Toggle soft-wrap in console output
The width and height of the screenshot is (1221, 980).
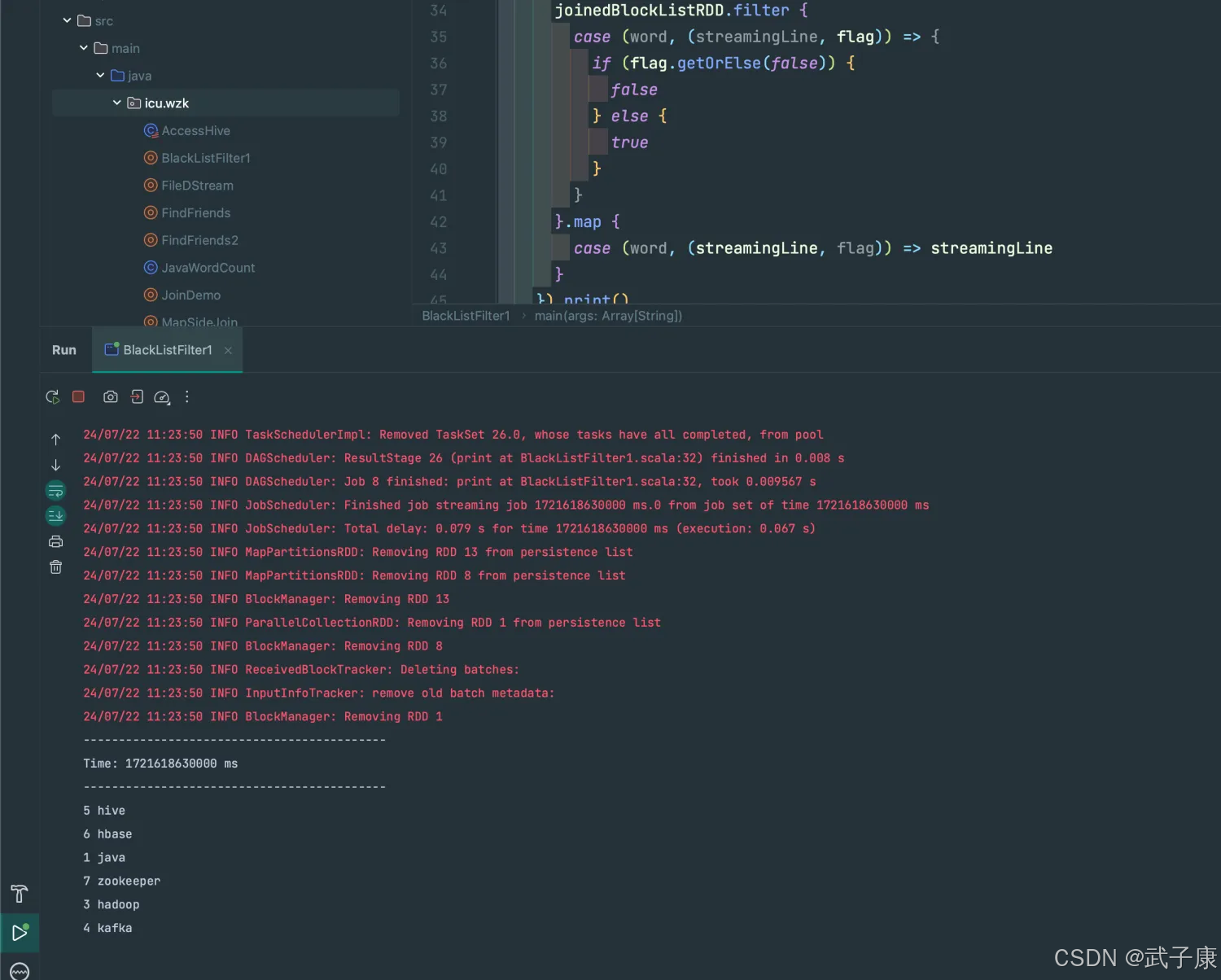tap(55, 491)
